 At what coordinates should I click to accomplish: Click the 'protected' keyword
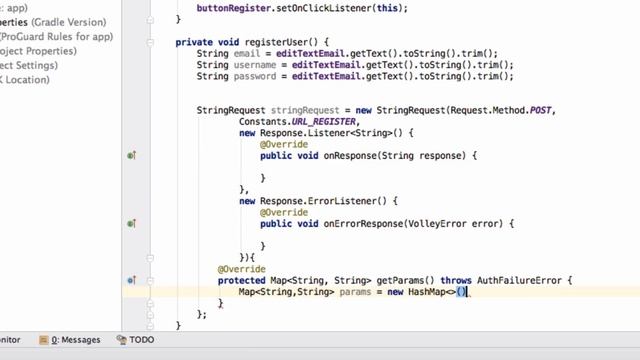tap(242, 280)
